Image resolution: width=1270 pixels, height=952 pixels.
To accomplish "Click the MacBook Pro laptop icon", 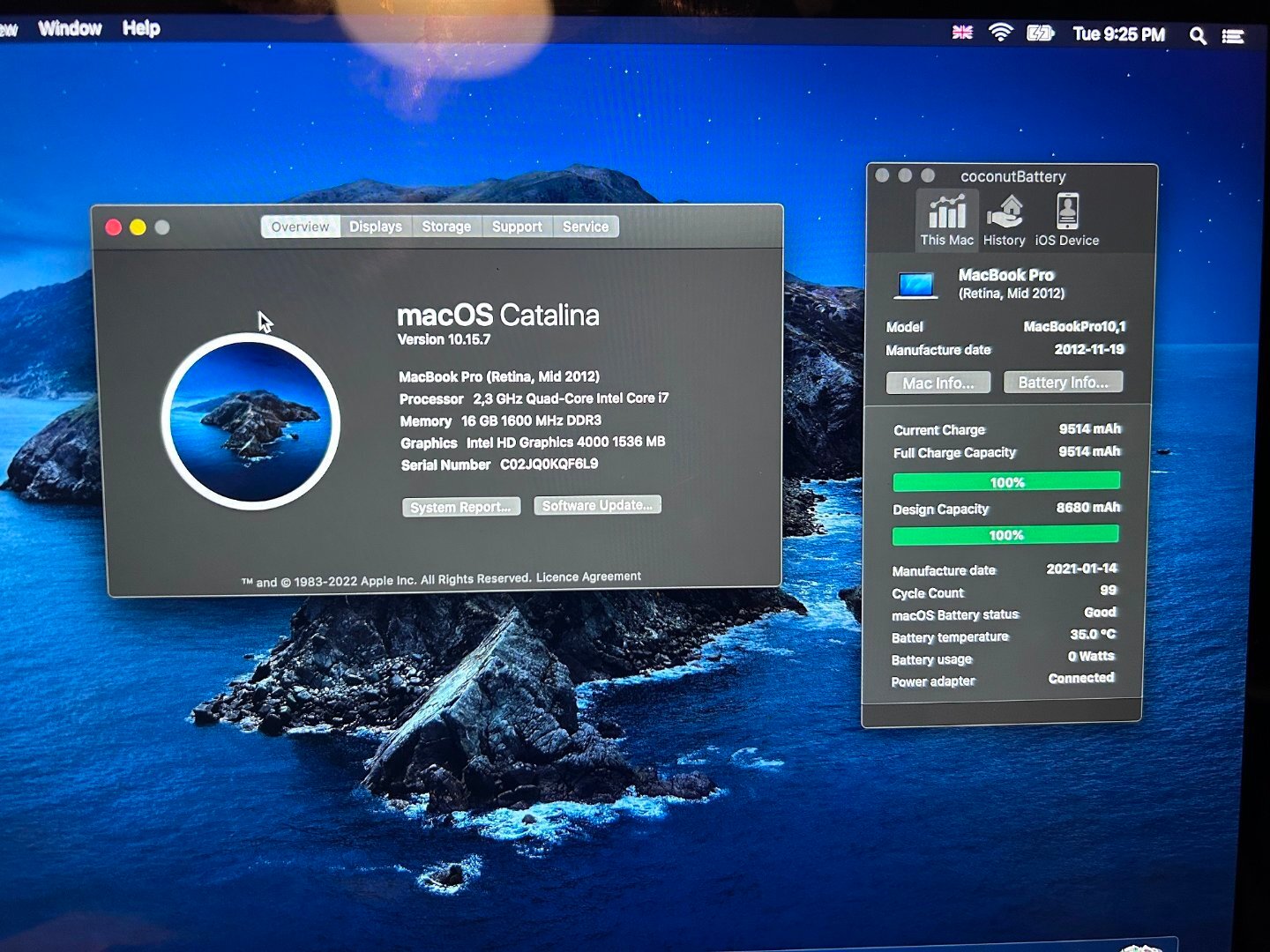I will [x=915, y=285].
